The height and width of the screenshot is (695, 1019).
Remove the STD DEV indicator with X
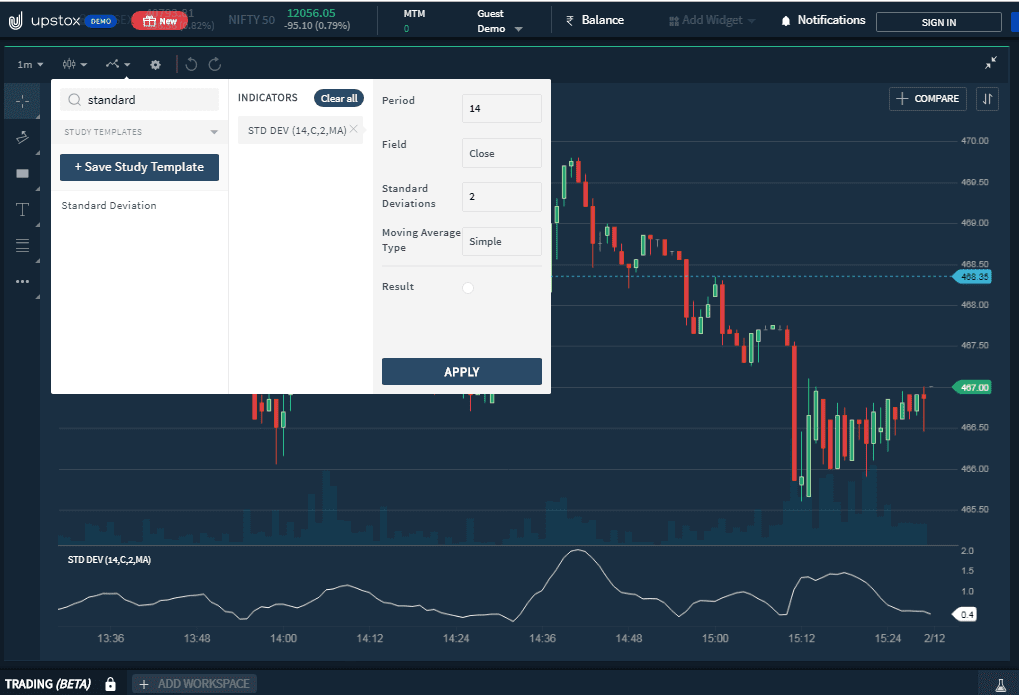pos(354,129)
